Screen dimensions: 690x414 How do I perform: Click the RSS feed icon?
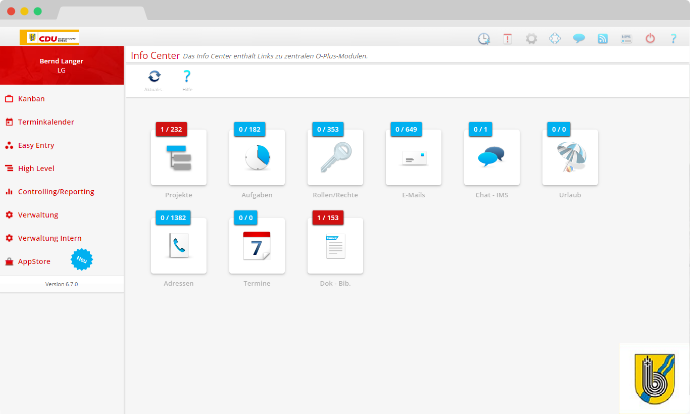click(602, 39)
